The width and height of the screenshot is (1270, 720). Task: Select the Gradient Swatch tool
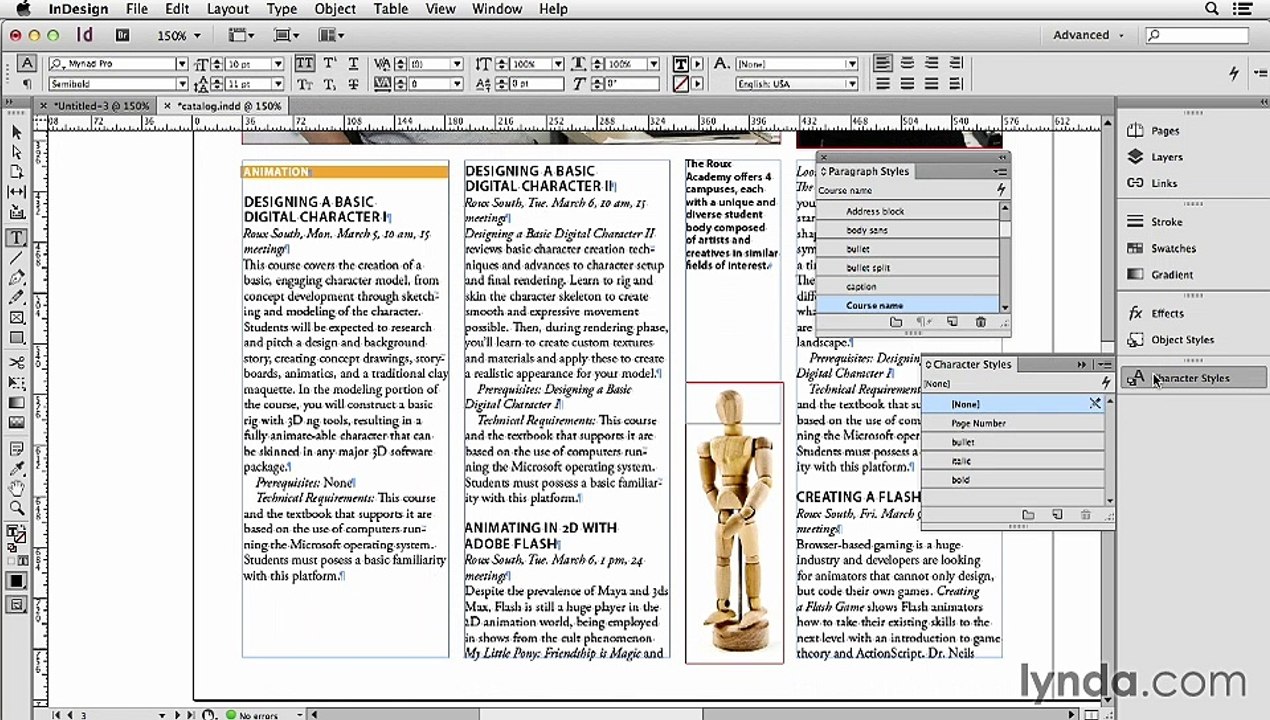(x=17, y=403)
